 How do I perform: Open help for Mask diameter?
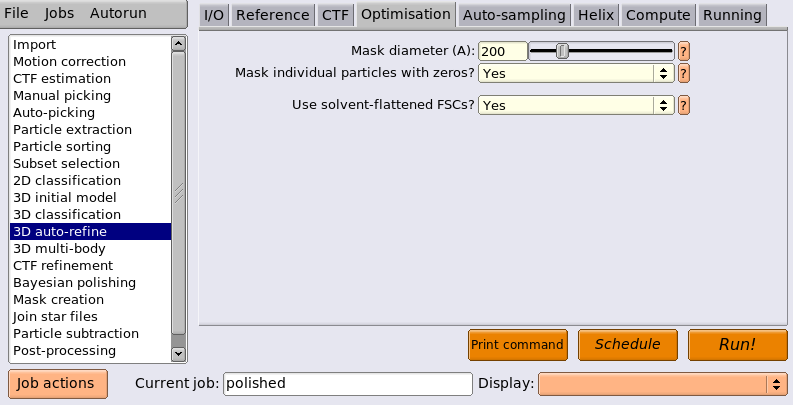coord(683,51)
